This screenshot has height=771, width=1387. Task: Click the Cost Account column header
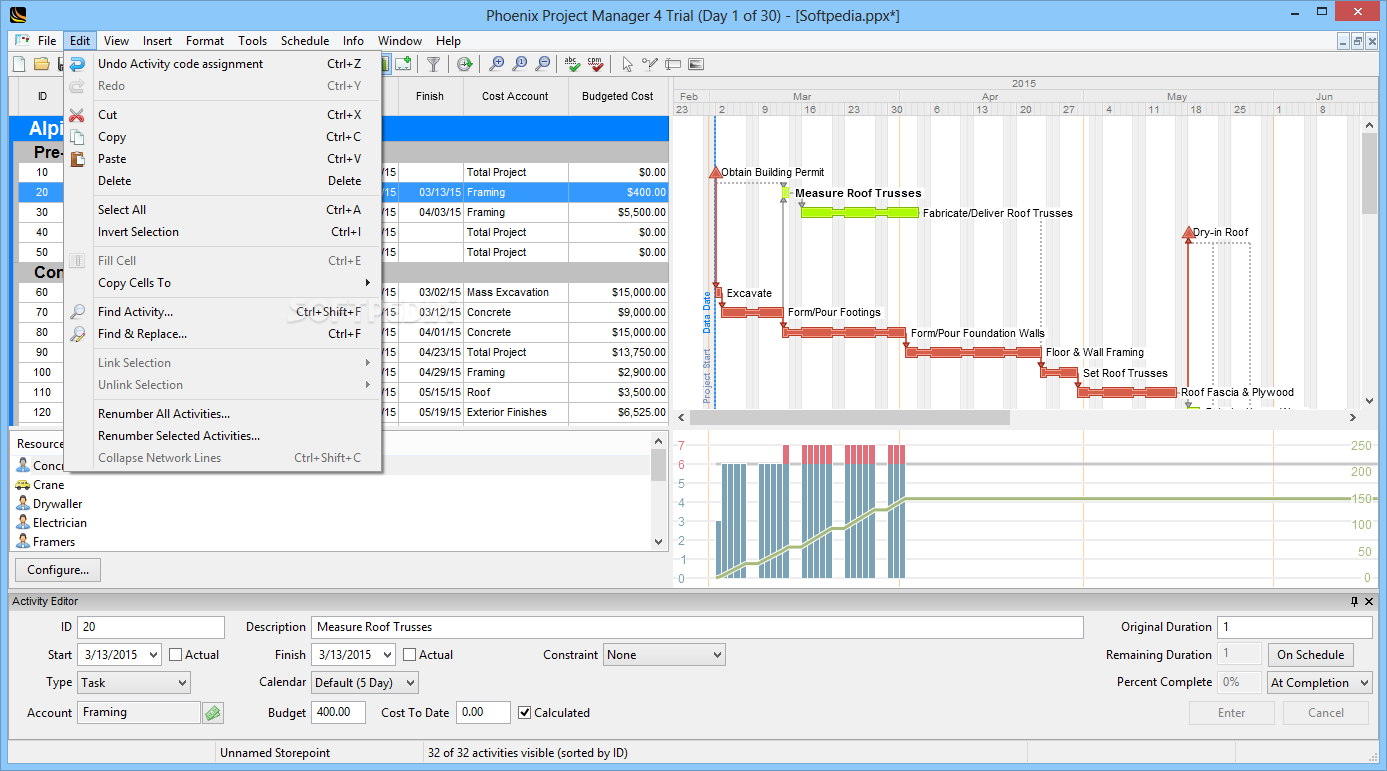point(515,97)
